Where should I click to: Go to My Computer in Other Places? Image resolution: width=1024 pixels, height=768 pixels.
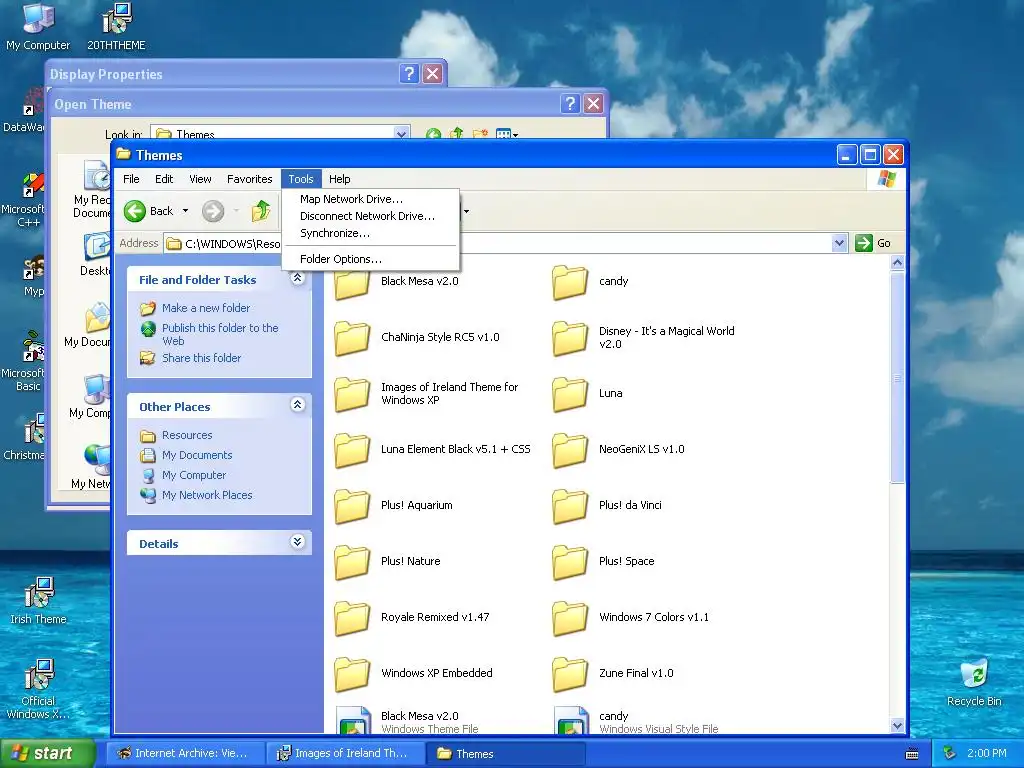tap(194, 475)
